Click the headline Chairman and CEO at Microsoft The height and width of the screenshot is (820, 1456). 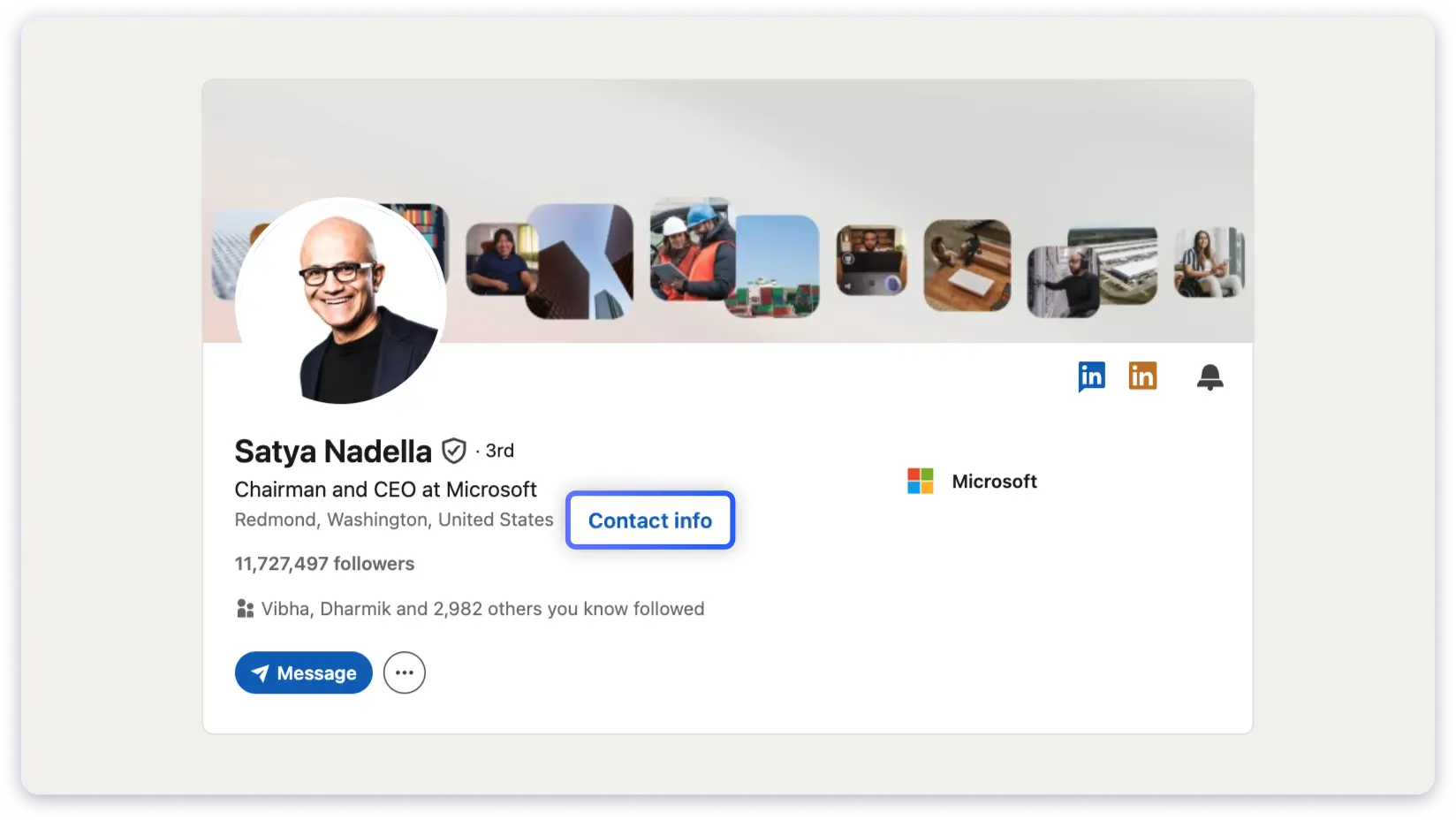(385, 490)
